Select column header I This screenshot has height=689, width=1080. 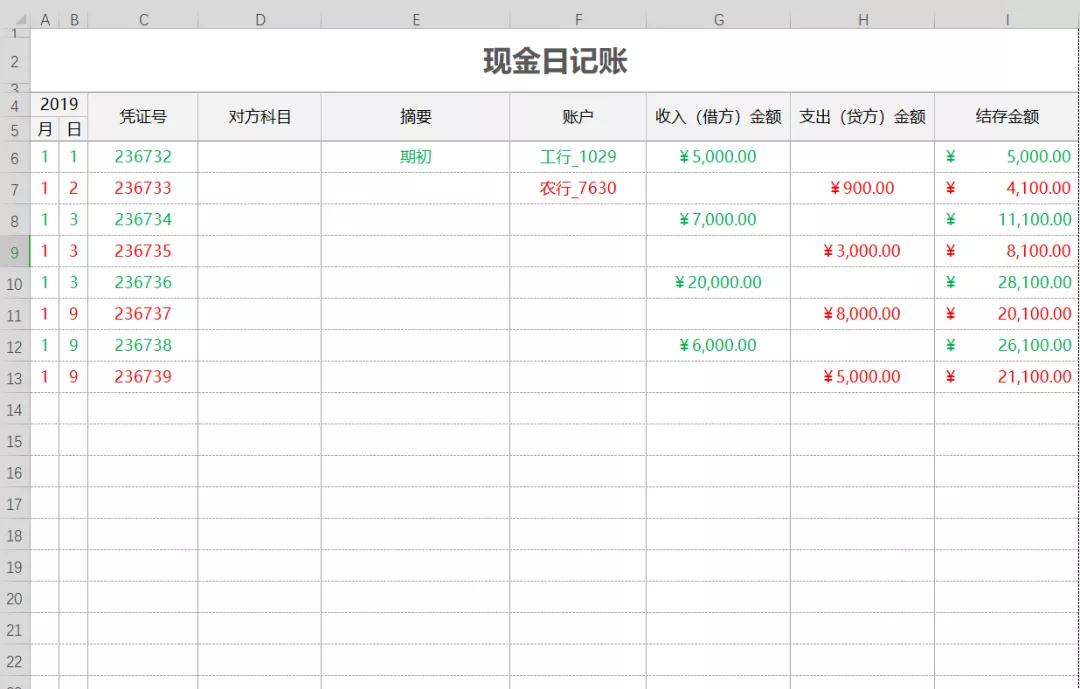[1008, 18]
